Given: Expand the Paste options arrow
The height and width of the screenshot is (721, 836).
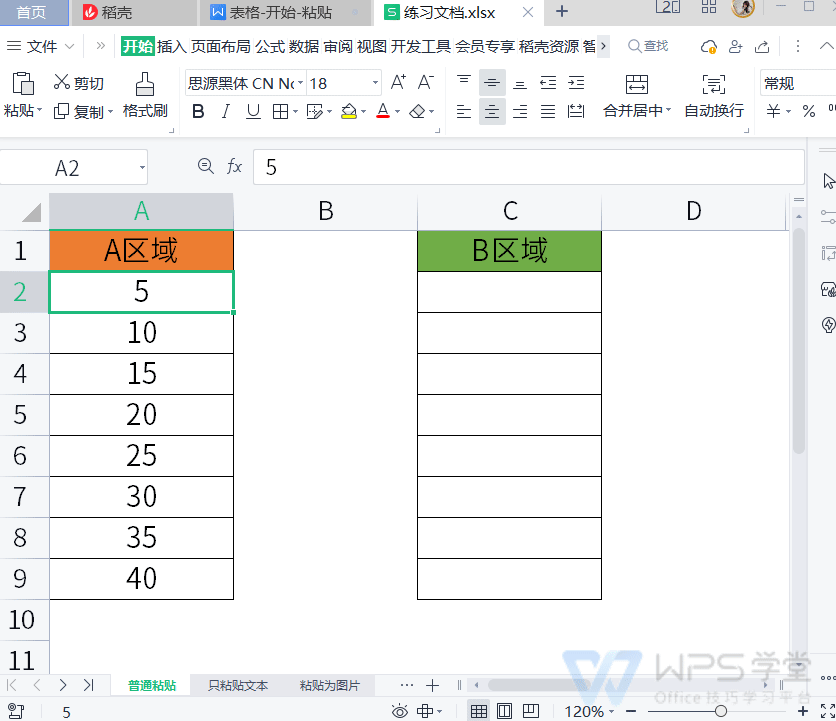Looking at the screenshot, I should (39, 111).
